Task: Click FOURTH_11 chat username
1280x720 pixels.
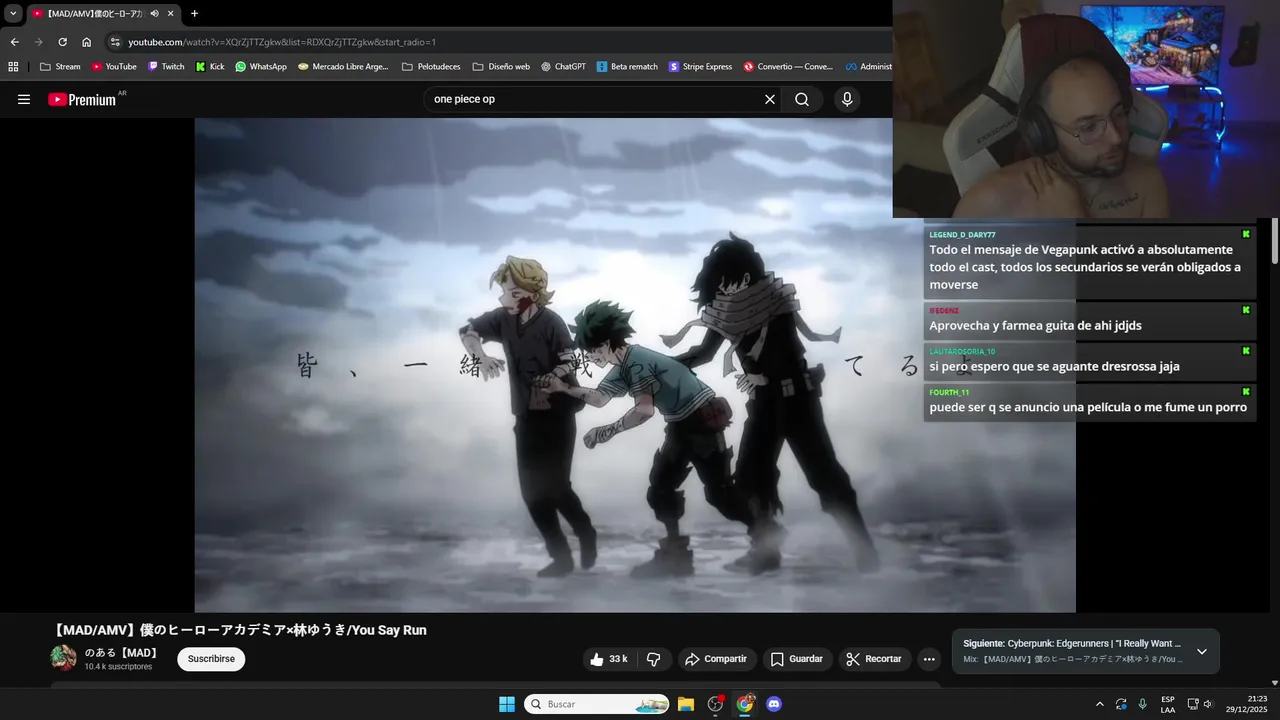Action: point(949,392)
